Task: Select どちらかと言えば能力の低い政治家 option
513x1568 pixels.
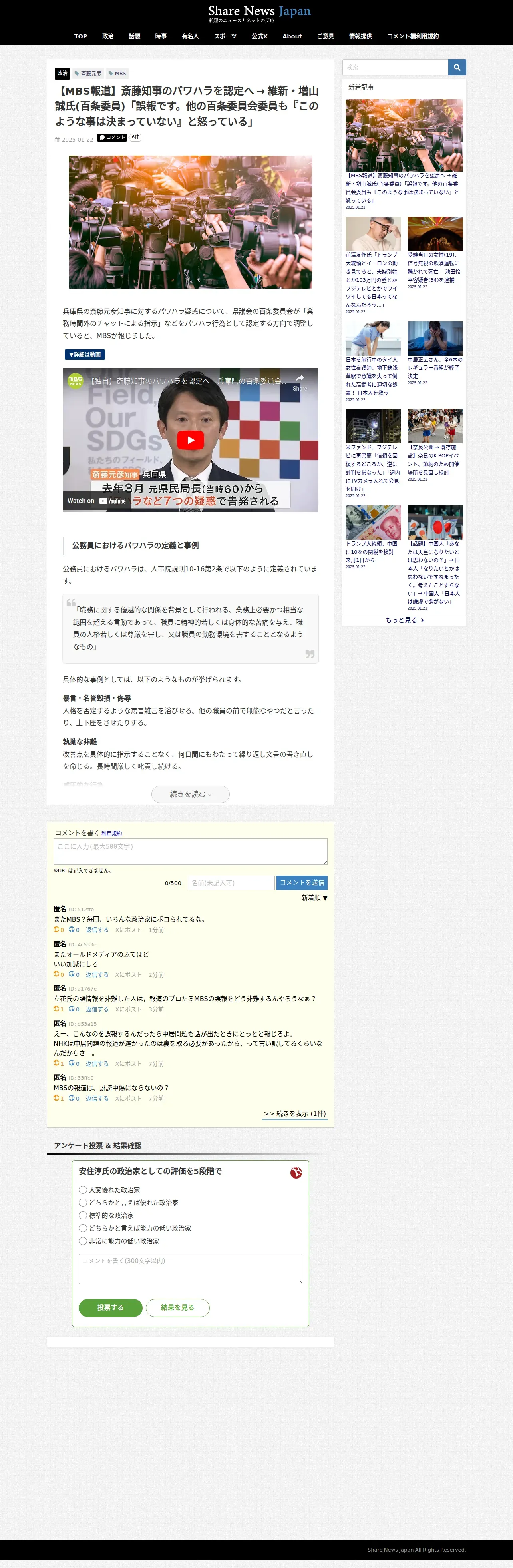Action: pos(83,1228)
